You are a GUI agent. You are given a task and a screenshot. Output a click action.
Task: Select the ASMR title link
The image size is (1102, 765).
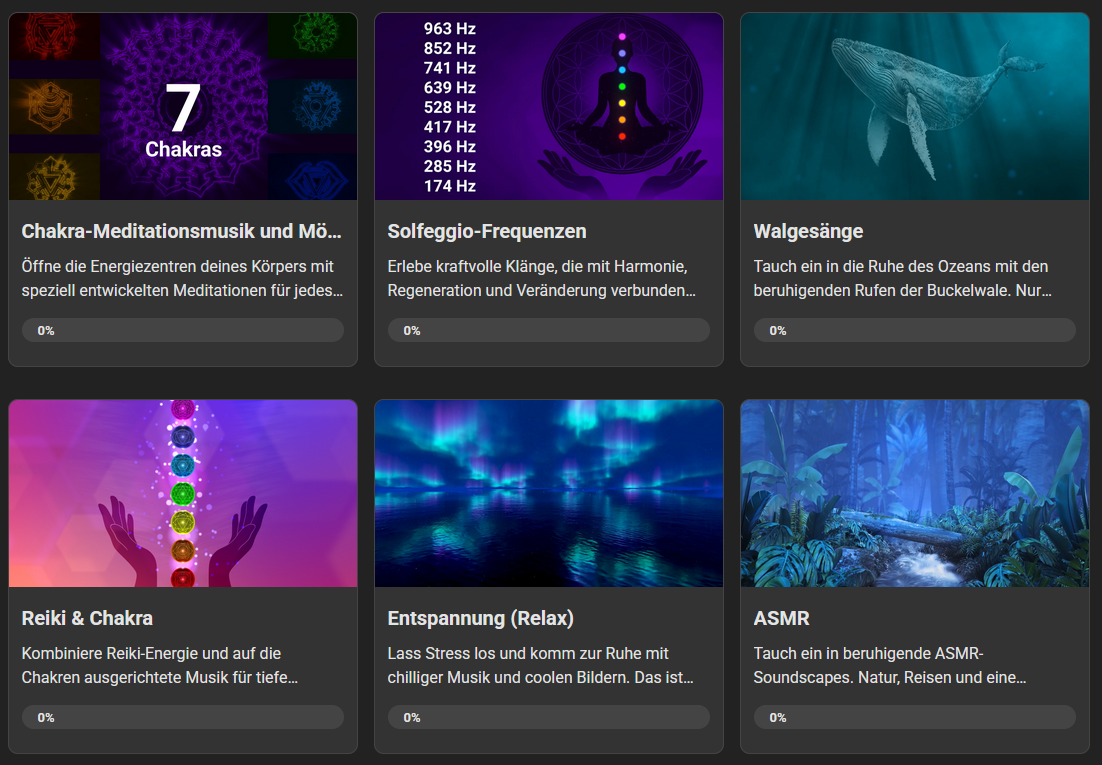(782, 618)
